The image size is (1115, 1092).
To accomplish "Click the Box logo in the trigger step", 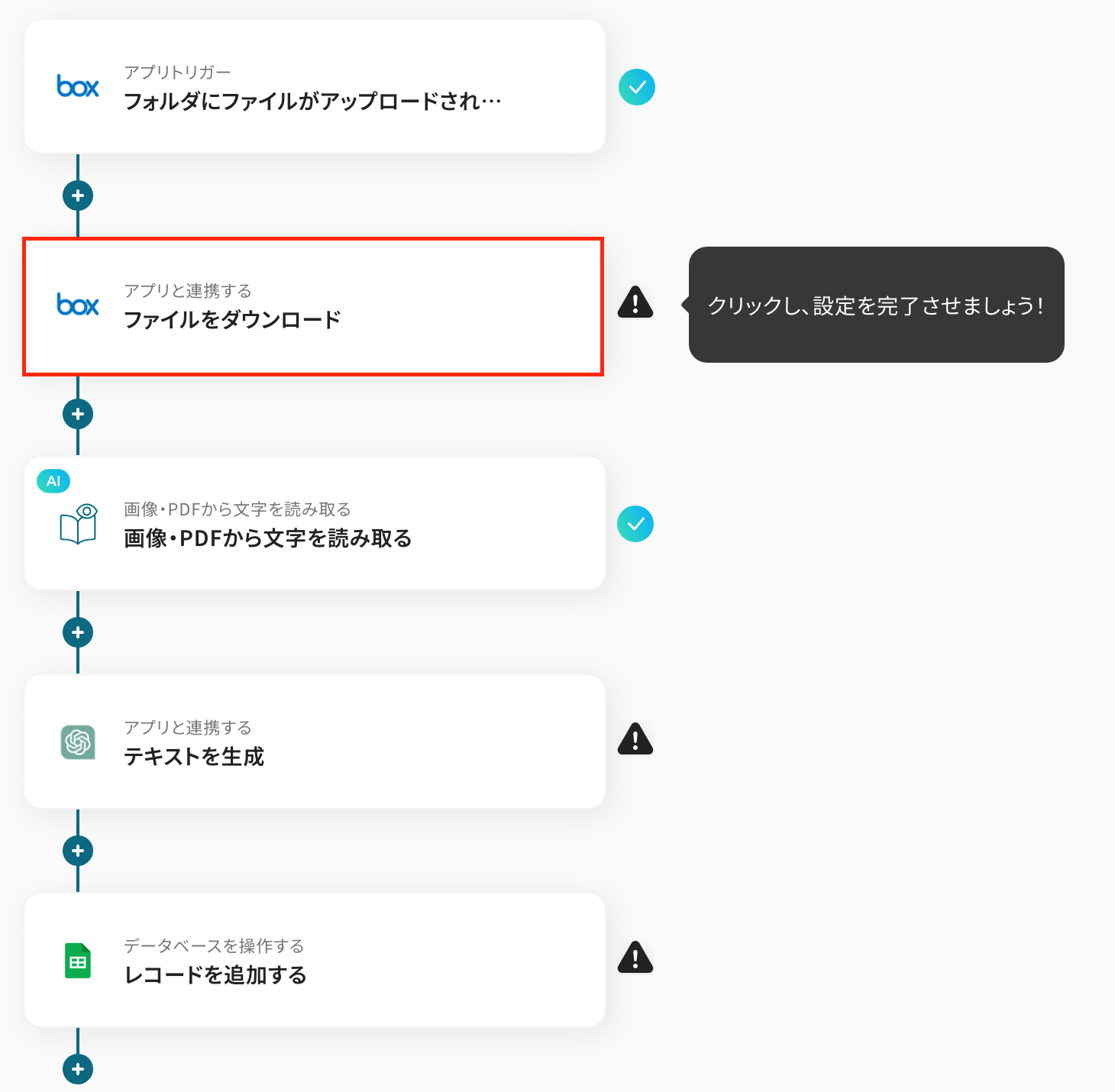I will 78,86.
